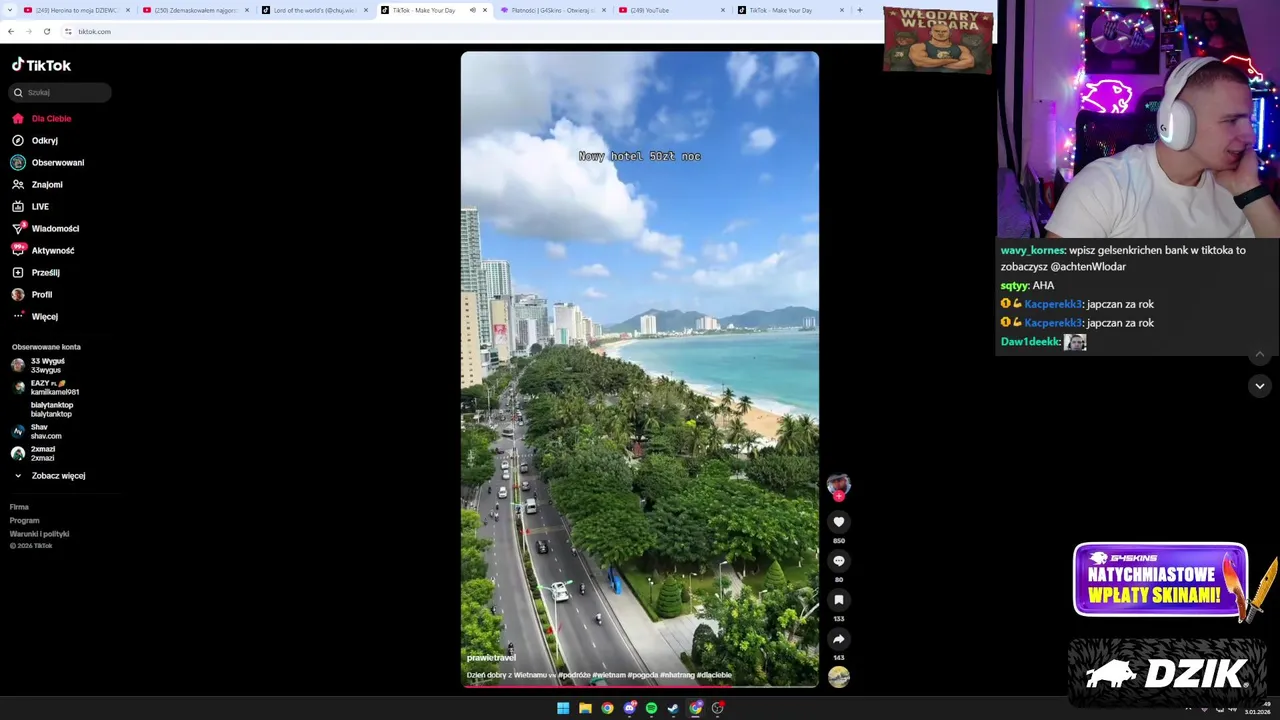Screen dimensions: 1280x720
Task: Click Prześlij upload option
Action: pos(36,272)
